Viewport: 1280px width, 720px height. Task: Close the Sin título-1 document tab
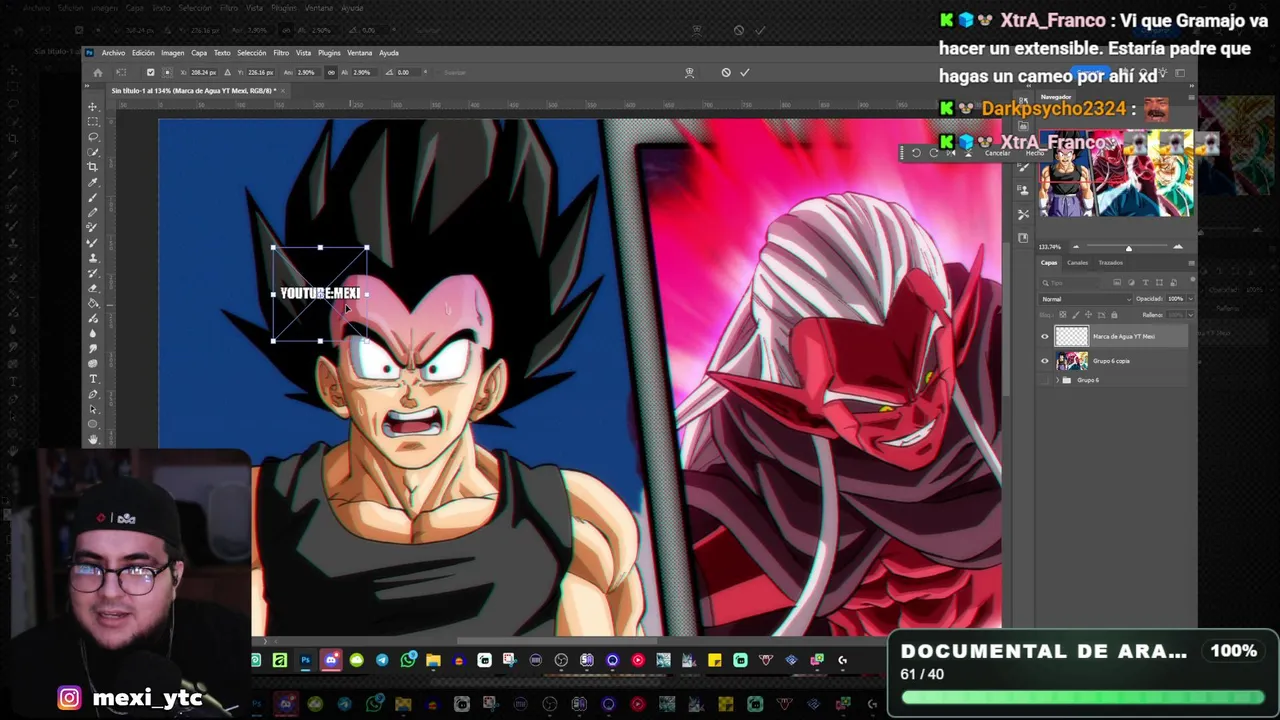pyautogui.click(x=283, y=91)
